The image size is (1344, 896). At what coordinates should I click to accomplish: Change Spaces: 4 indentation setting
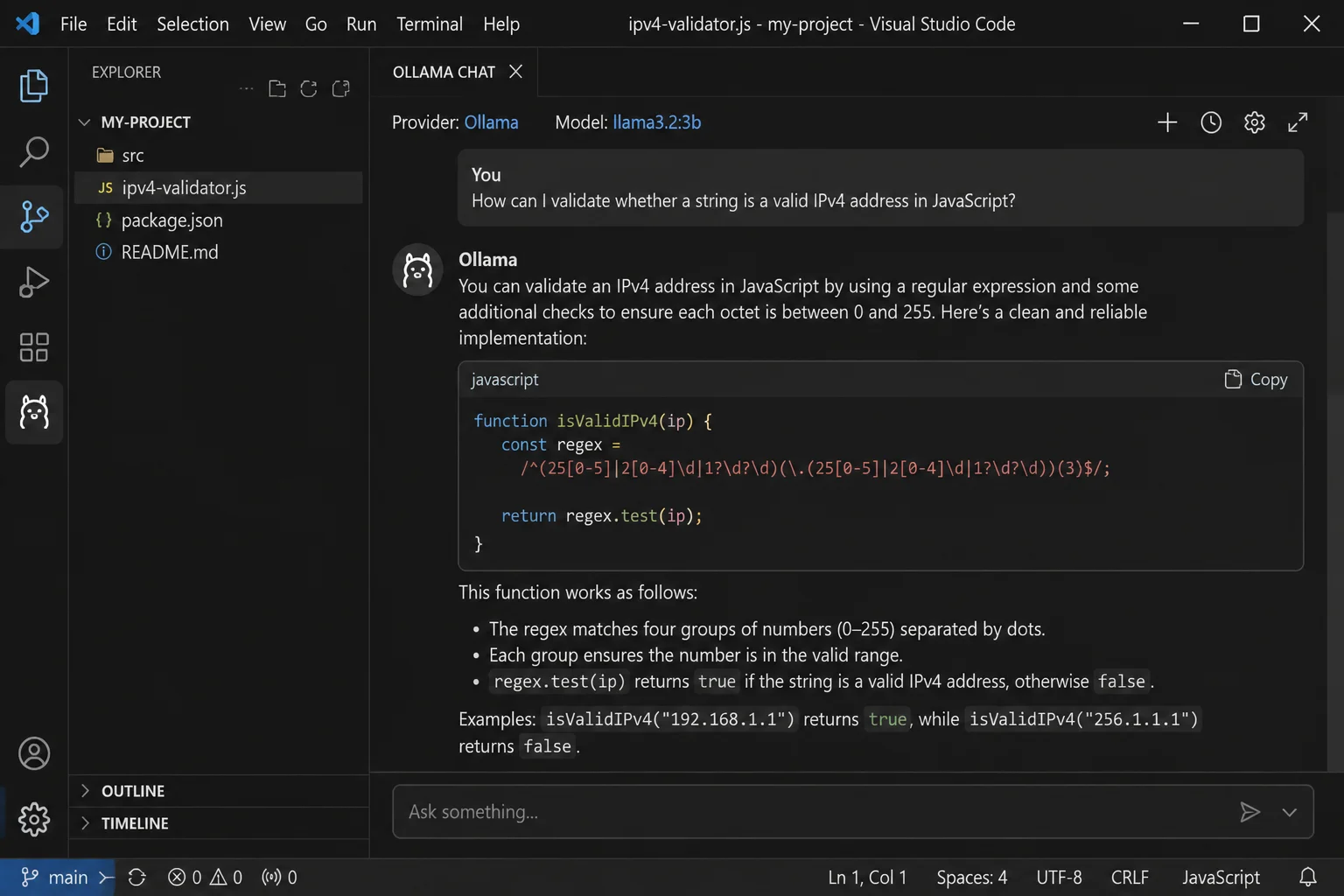pos(971,878)
